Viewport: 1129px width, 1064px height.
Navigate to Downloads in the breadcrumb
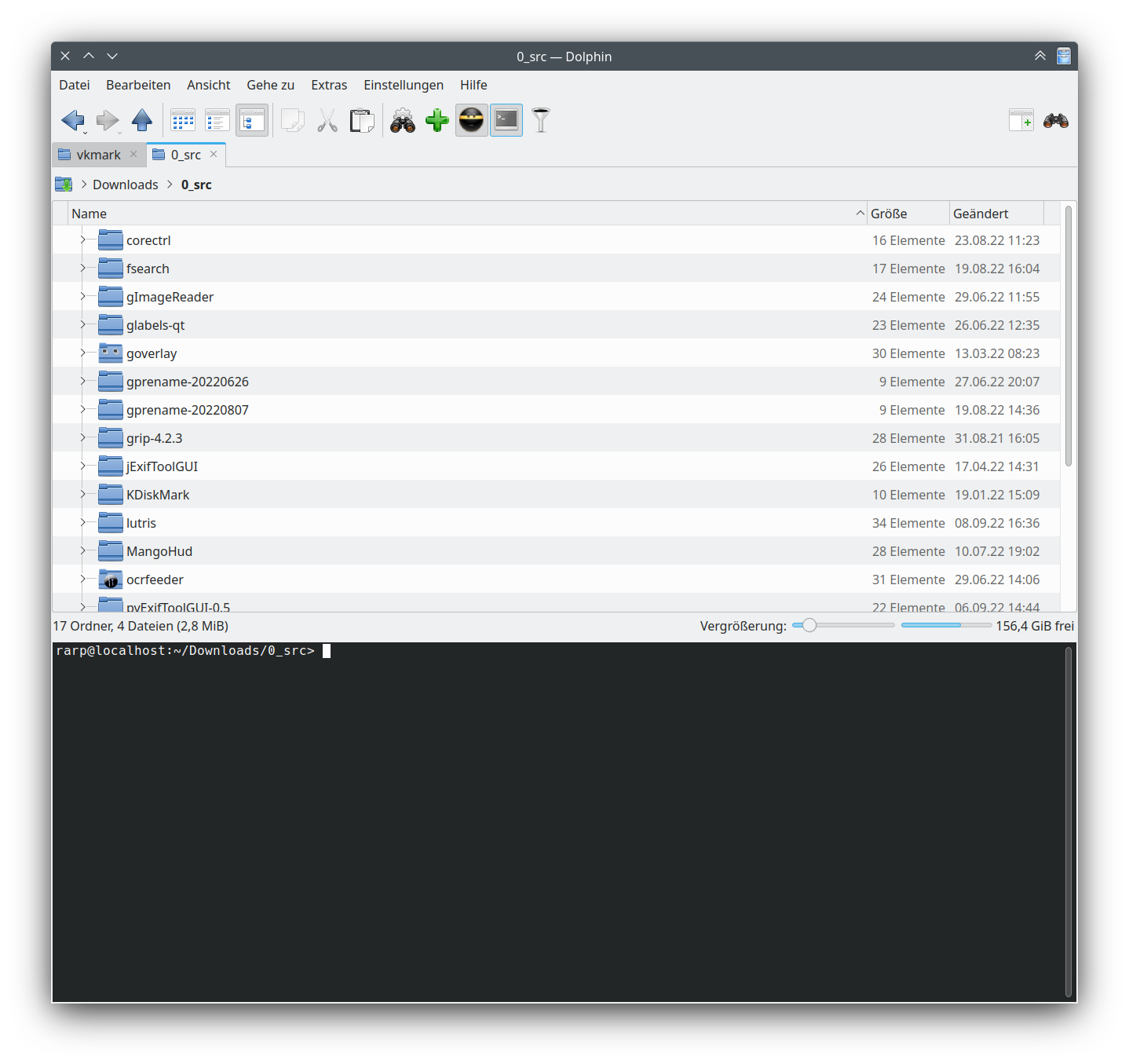pyautogui.click(x=126, y=185)
